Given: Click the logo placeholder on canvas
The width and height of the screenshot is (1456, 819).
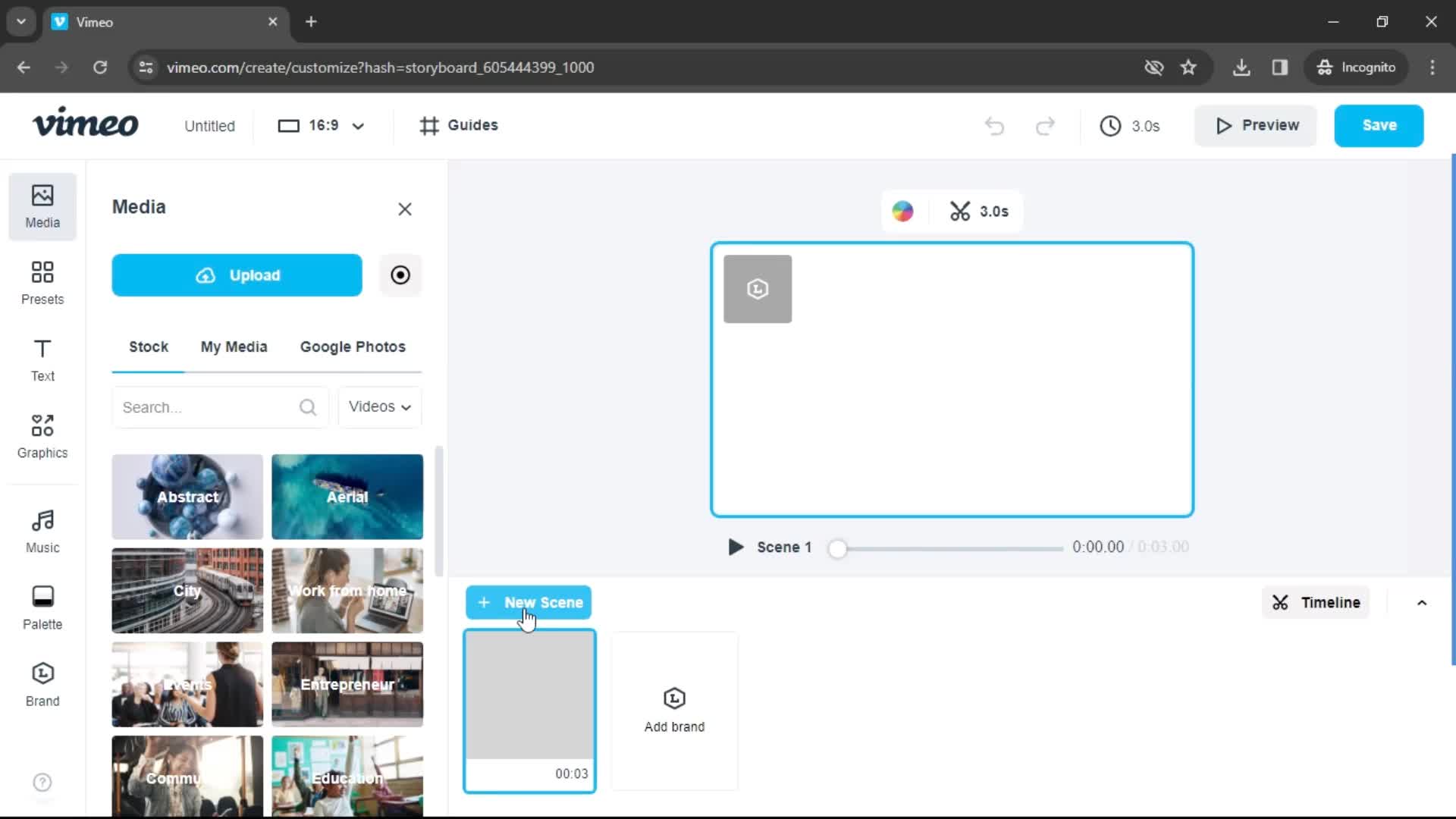Looking at the screenshot, I should 758,289.
